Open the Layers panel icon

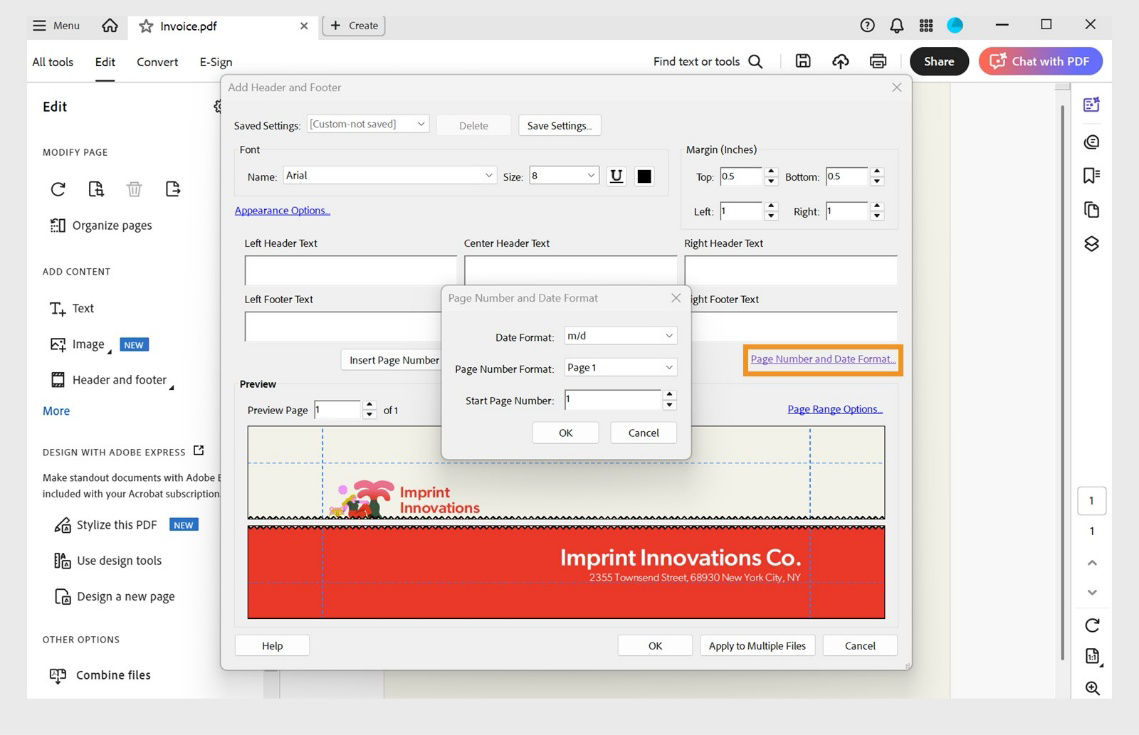(1092, 243)
